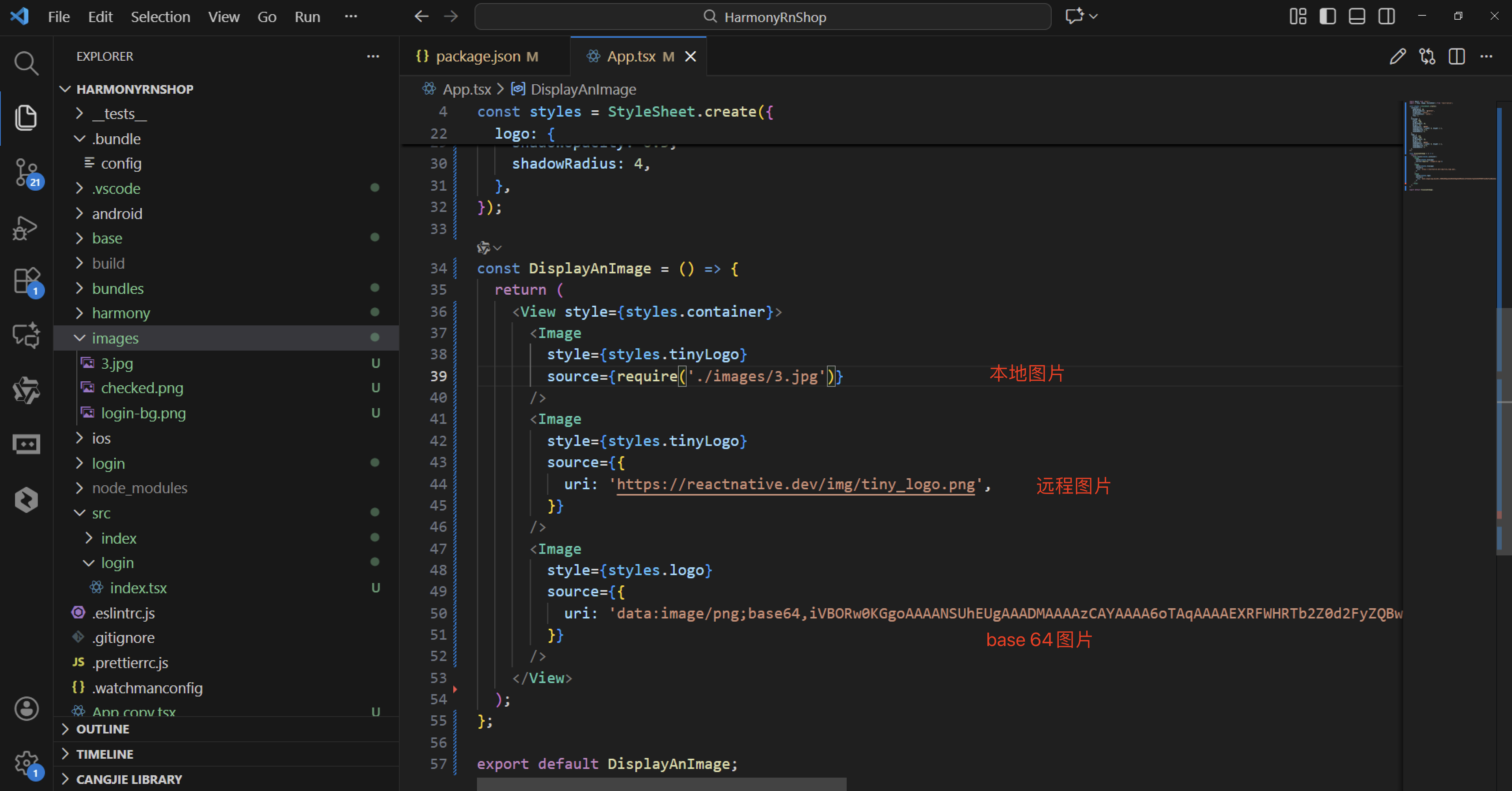The height and width of the screenshot is (791, 1512).
Task: Click the HarmonyRnShop command center search box
Action: [762, 17]
